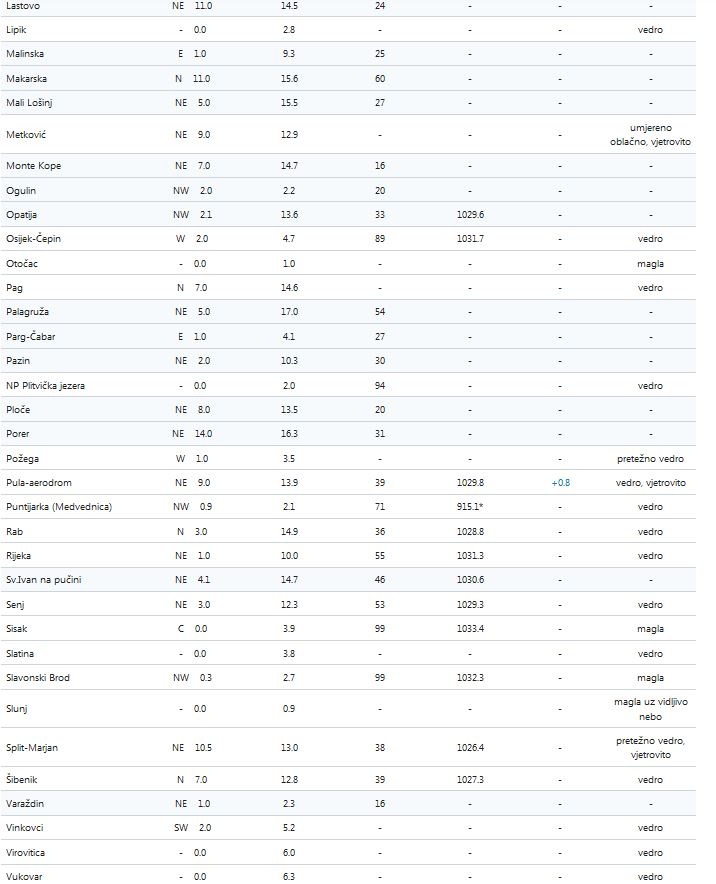Viewport: 716px width, 884px height.
Task: Select the NP Plitvička jezera station name
Action: pyautogui.click(x=46, y=385)
